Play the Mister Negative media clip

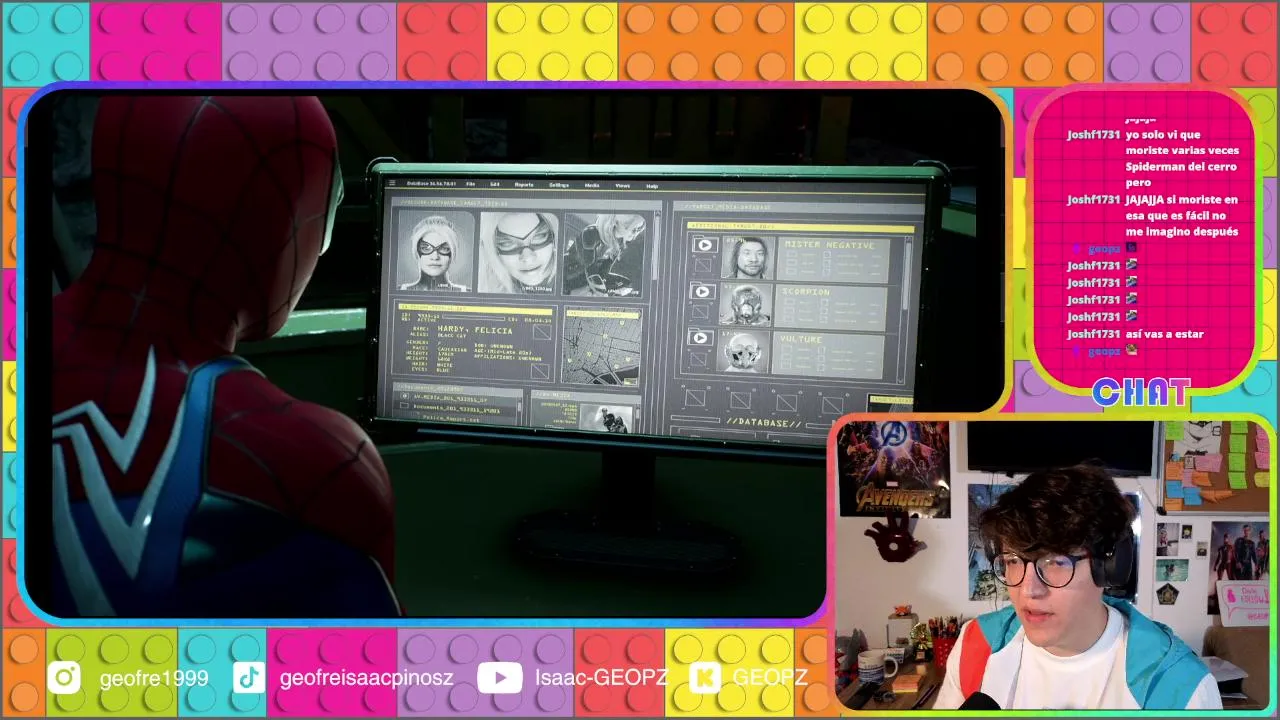pos(704,245)
